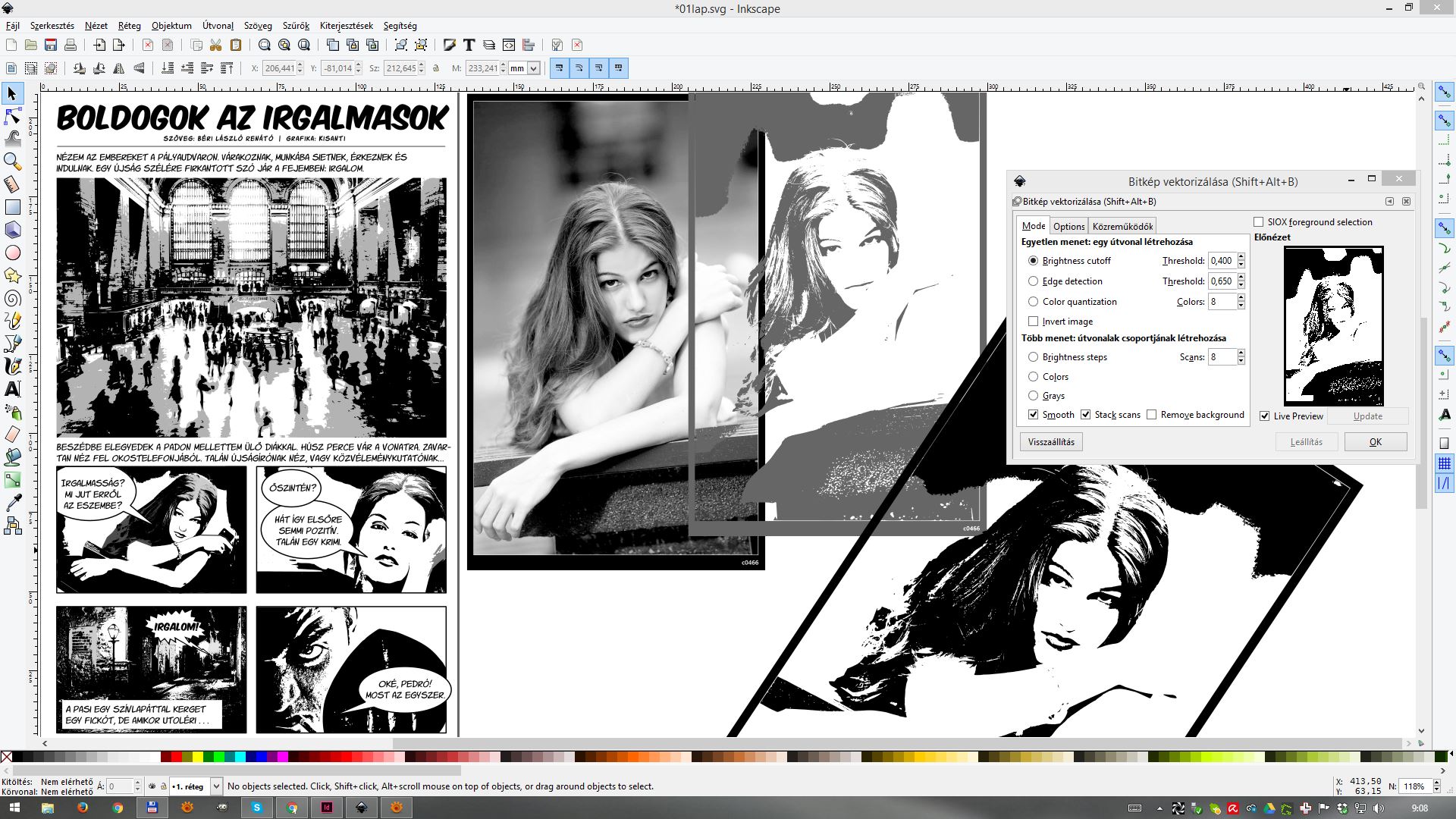Select the Zoom magnifier tool
Viewport: 1456px width, 819px height.
pyautogui.click(x=12, y=162)
